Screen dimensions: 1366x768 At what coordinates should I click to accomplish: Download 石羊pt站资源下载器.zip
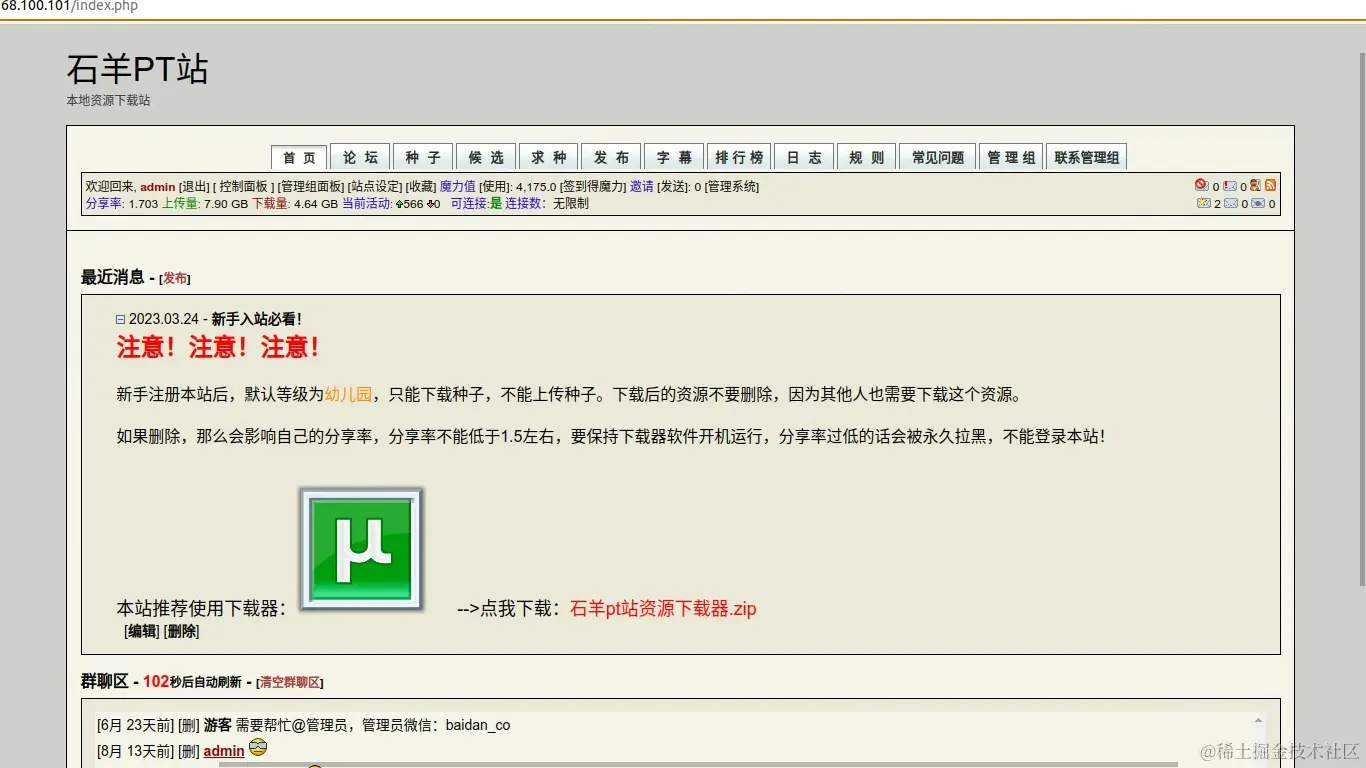tap(663, 609)
